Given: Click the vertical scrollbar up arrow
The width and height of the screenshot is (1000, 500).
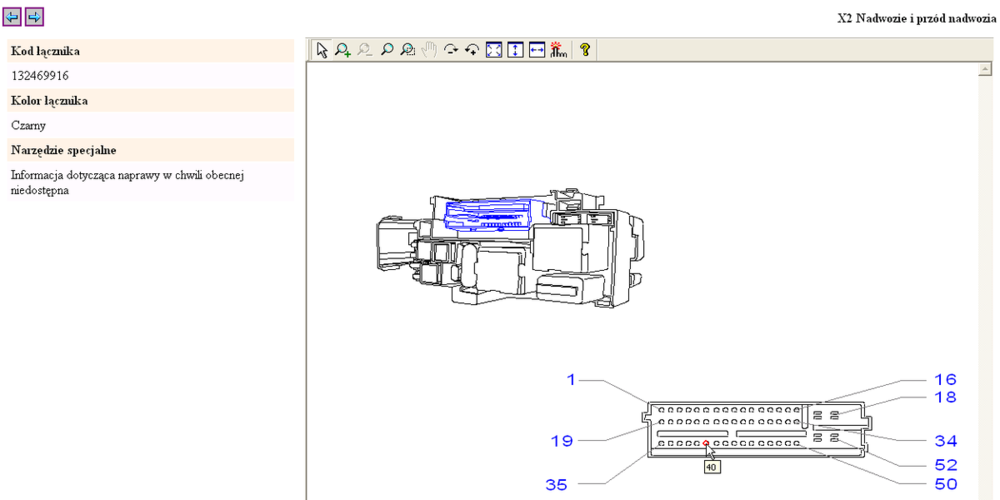Looking at the screenshot, I should [x=985, y=70].
